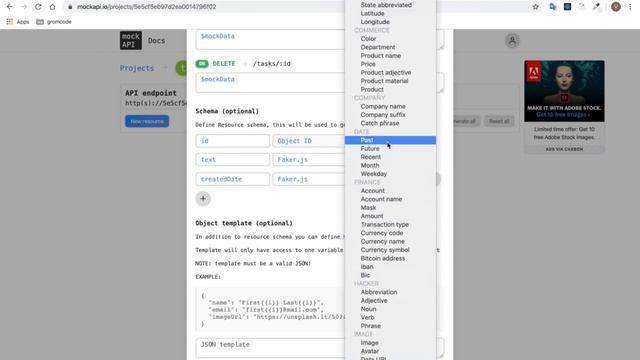Viewport: 640px width, 360px height.
Task: Open the Apps shortcut in bookmarks bar
Action: (18, 22)
